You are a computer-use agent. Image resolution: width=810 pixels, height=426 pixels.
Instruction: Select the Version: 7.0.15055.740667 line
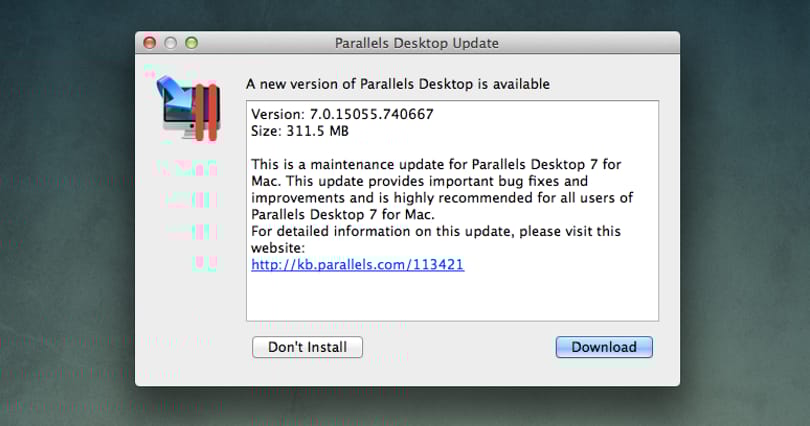coord(342,114)
